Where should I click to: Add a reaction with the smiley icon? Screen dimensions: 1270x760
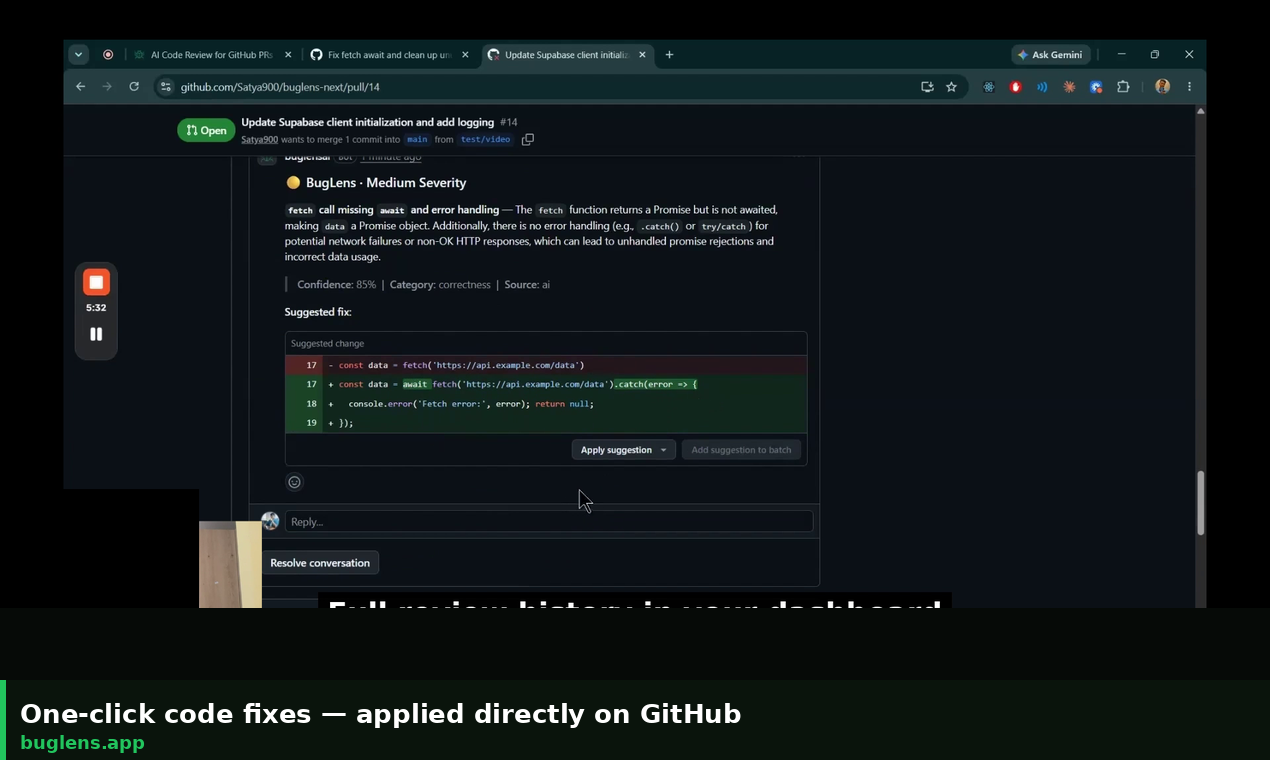[294, 482]
